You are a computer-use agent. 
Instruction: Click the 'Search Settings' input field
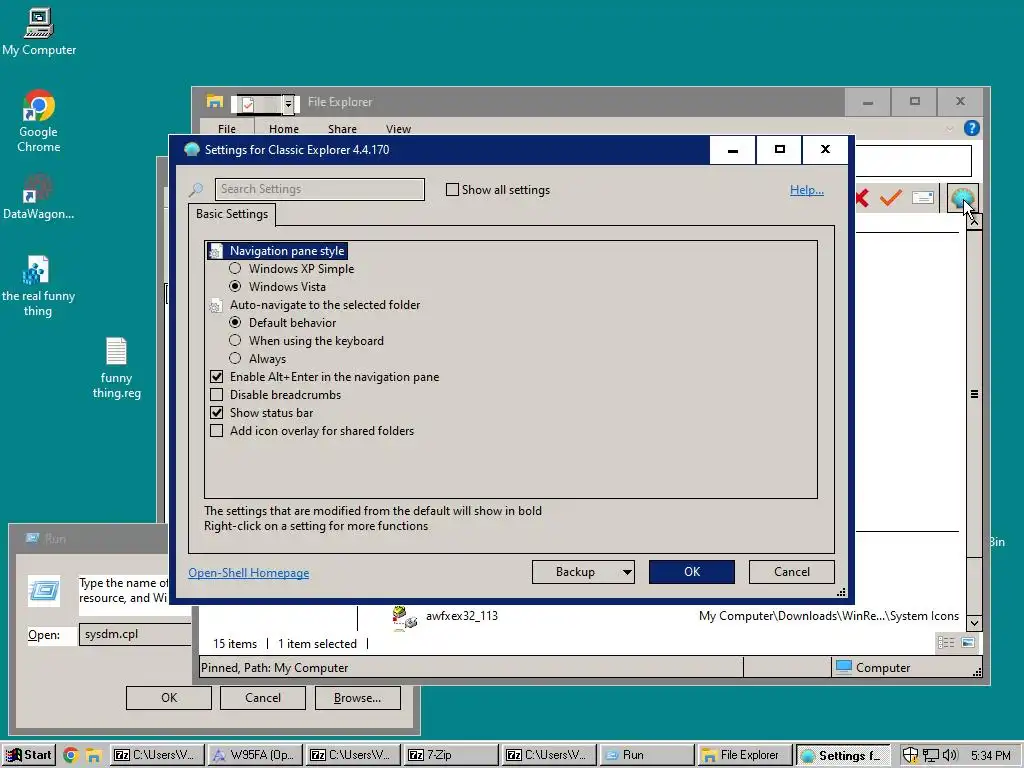click(x=319, y=189)
